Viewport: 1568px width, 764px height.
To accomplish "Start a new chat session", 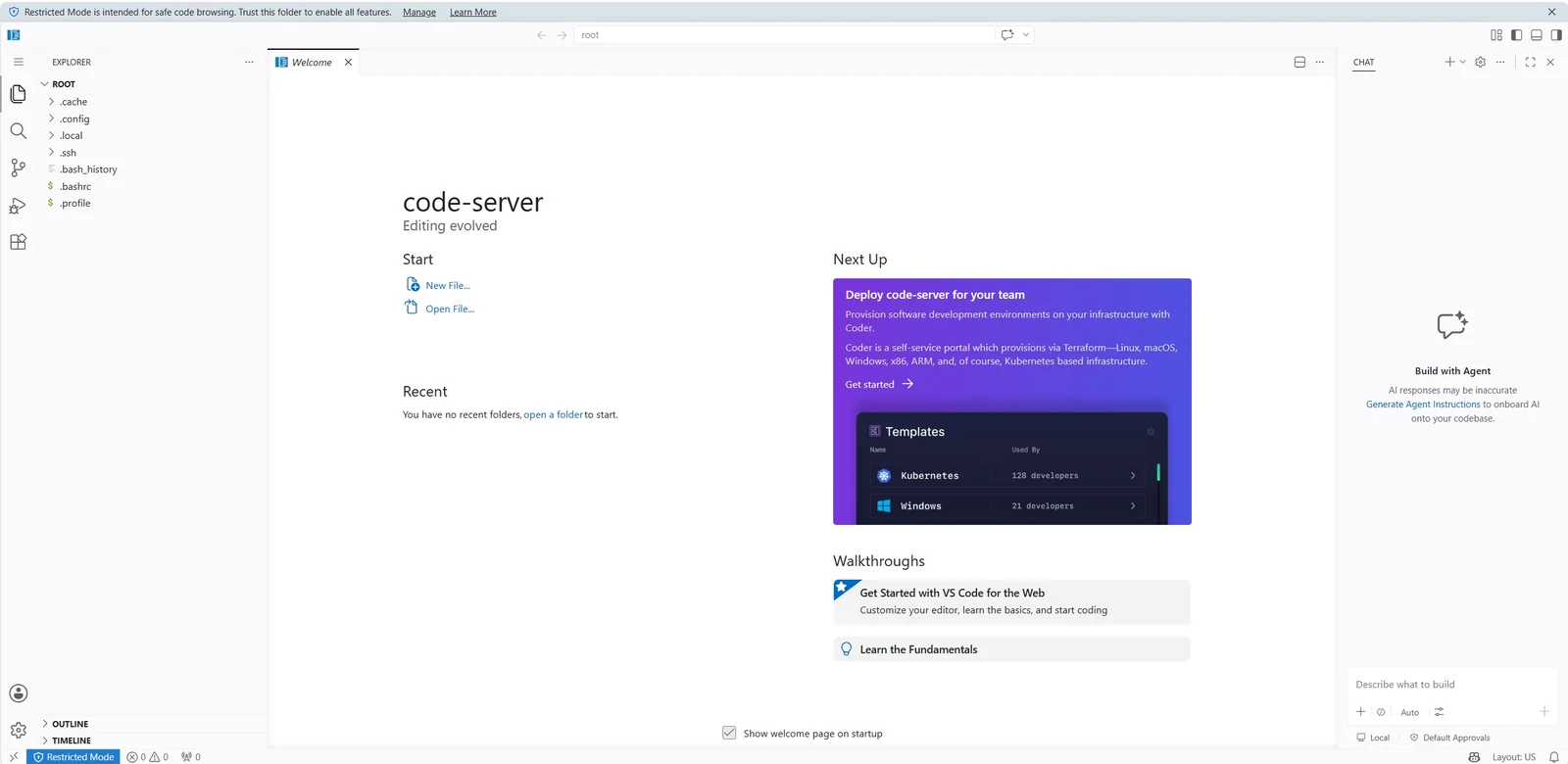I will tap(1449, 62).
